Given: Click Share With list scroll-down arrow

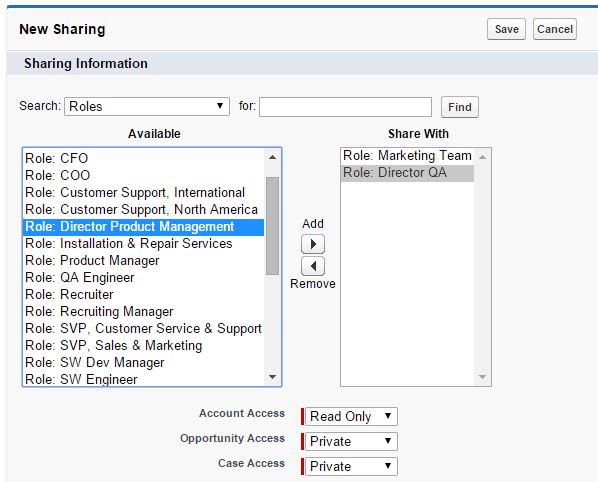Looking at the screenshot, I should (x=482, y=377).
